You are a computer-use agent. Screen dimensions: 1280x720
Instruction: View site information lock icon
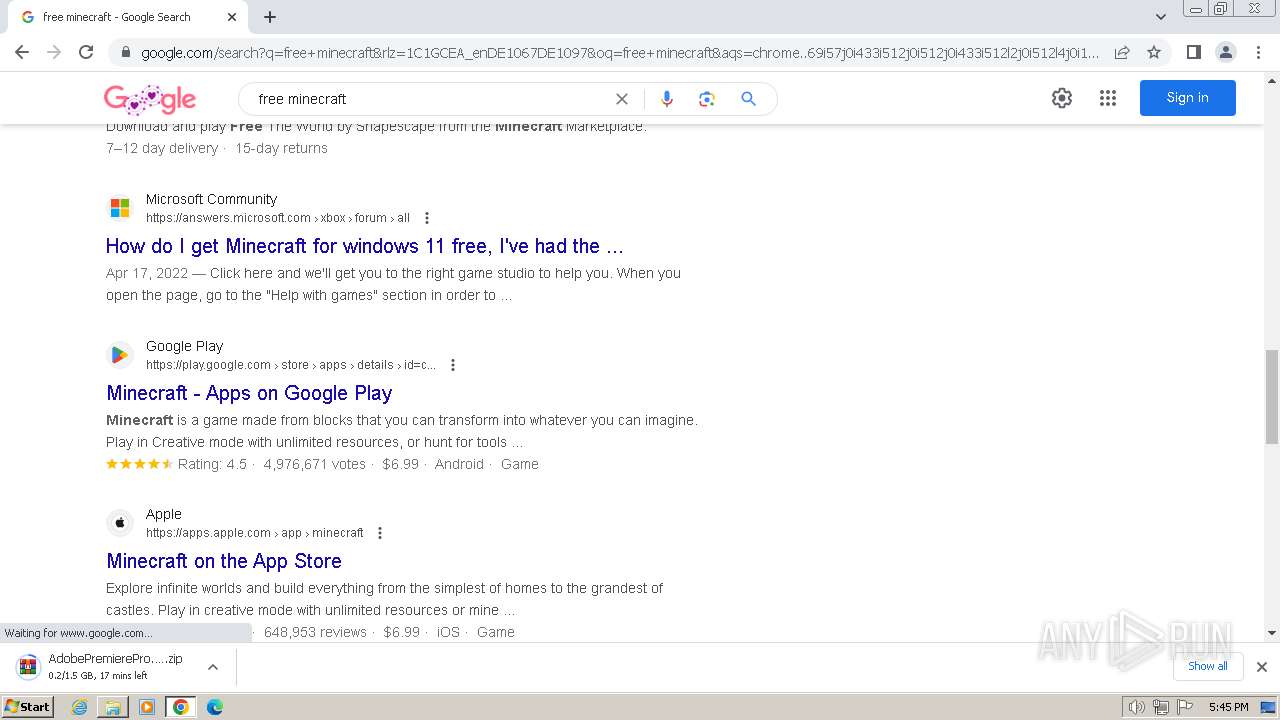(x=125, y=53)
